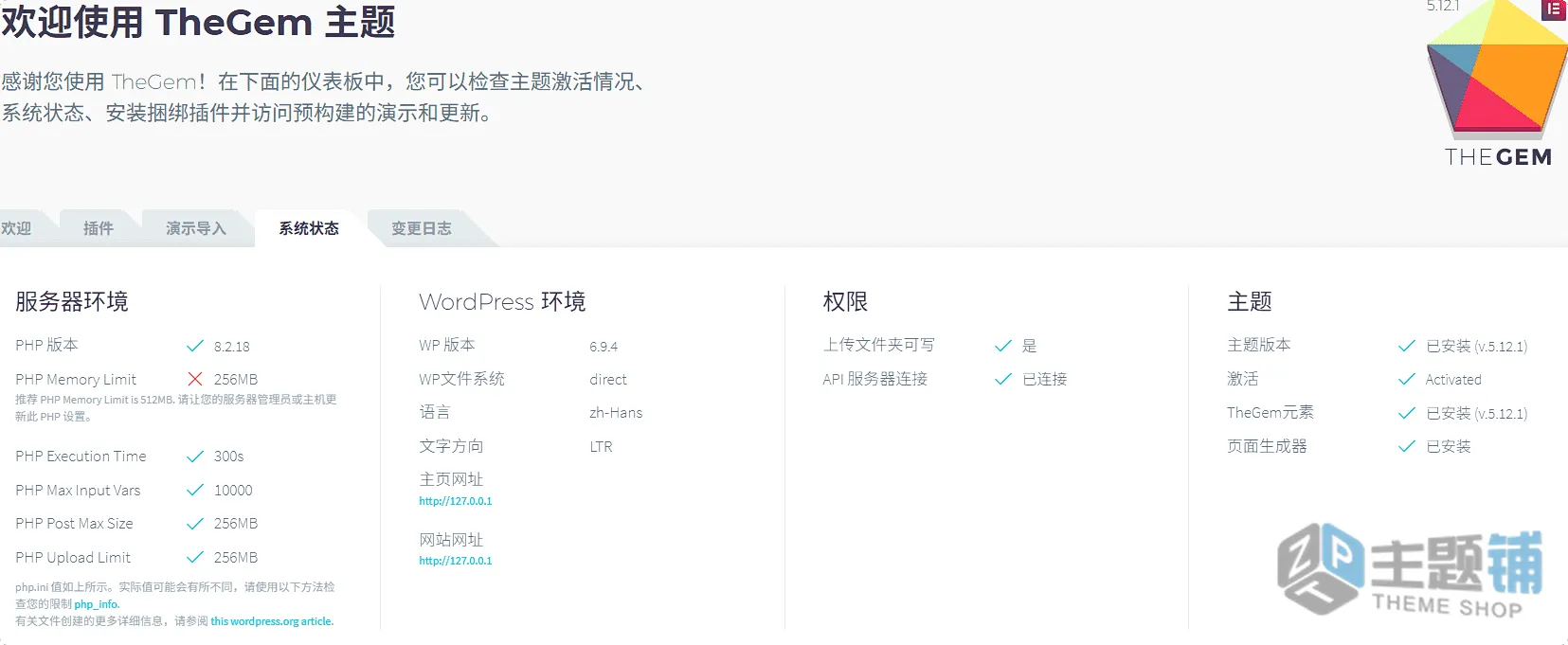1568x645 pixels.
Task: Click the check icon next to PHP version 8.2.18
Action: 195,346
